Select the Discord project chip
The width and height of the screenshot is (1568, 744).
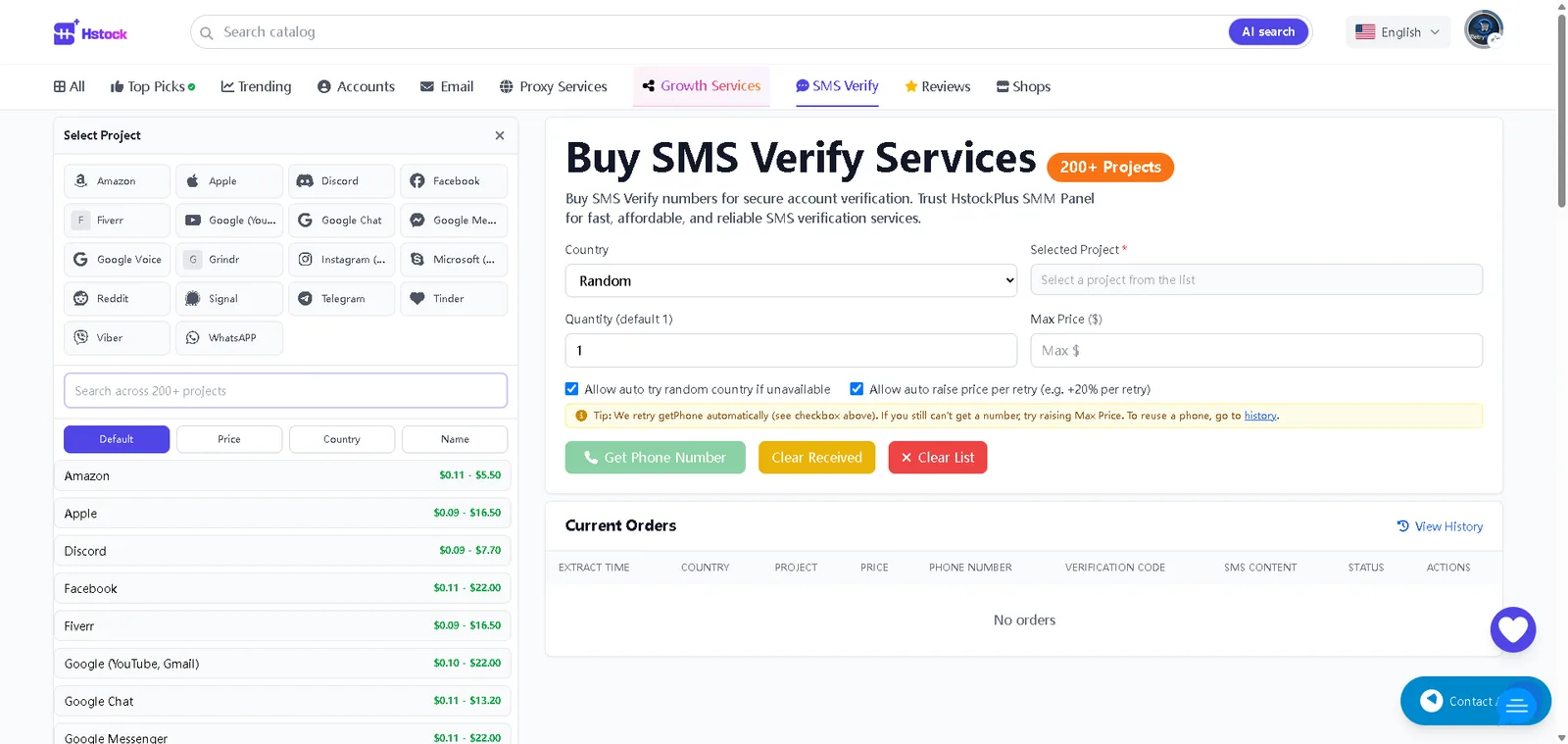click(342, 181)
